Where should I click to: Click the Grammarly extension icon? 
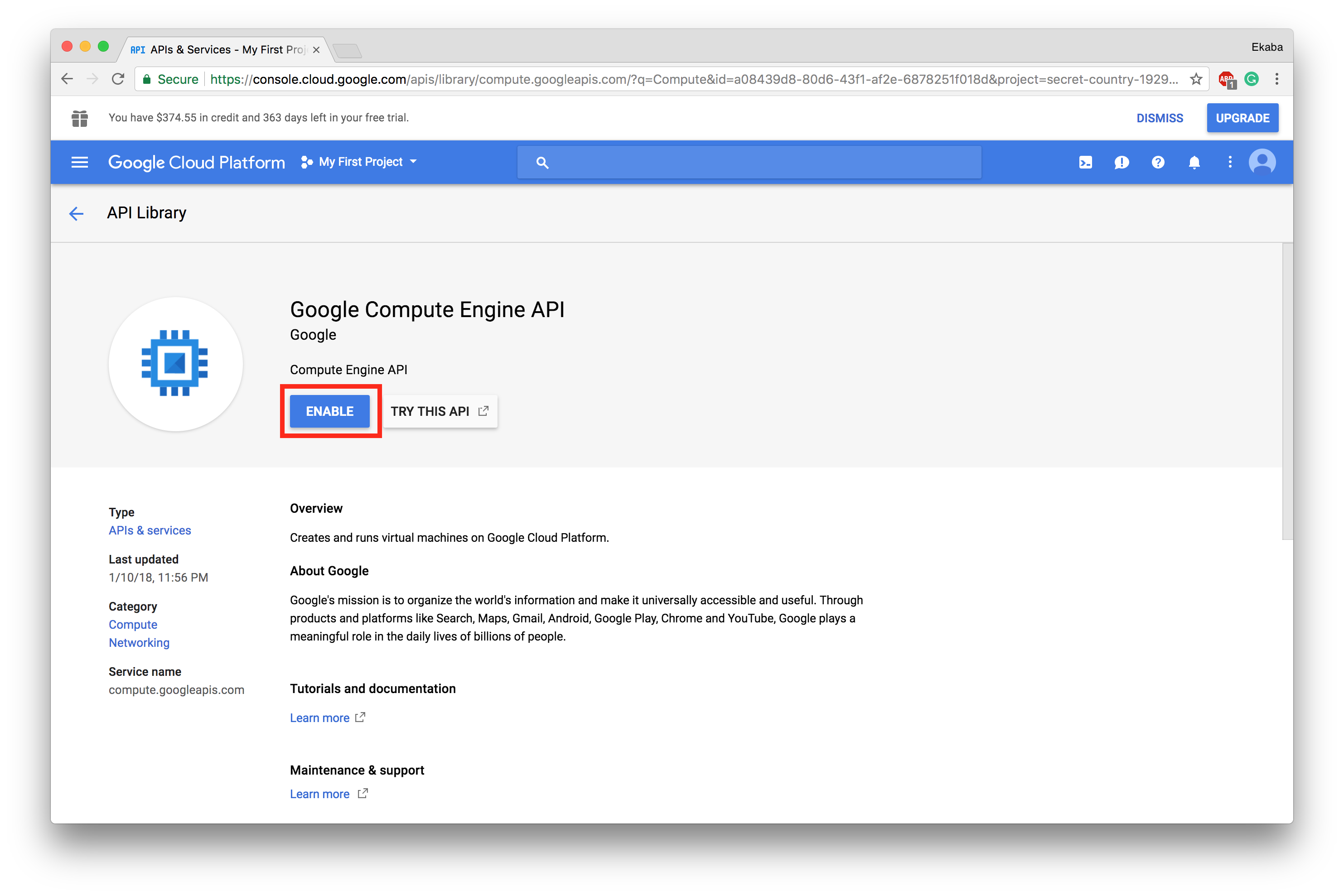coord(1251,79)
